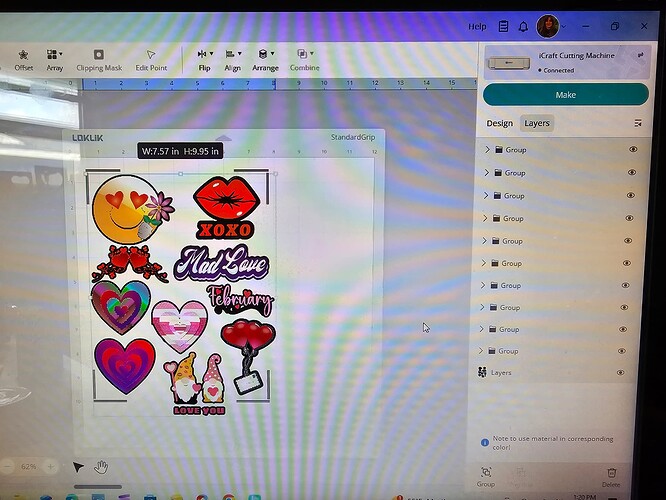Viewport: 666px width, 500px height.
Task: Switch to the Design tab
Action: coord(500,123)
